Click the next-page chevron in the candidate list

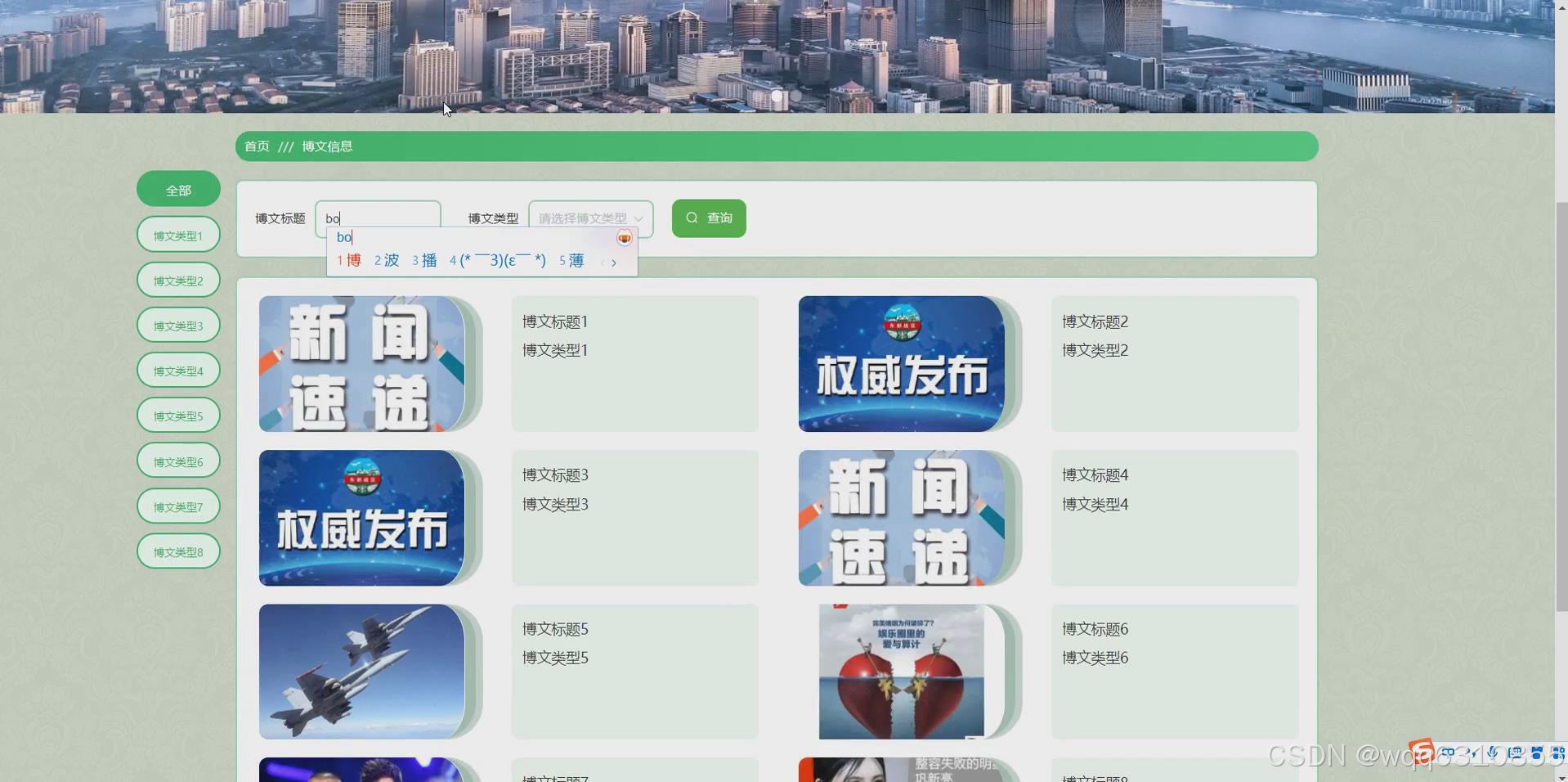[614, 263]
